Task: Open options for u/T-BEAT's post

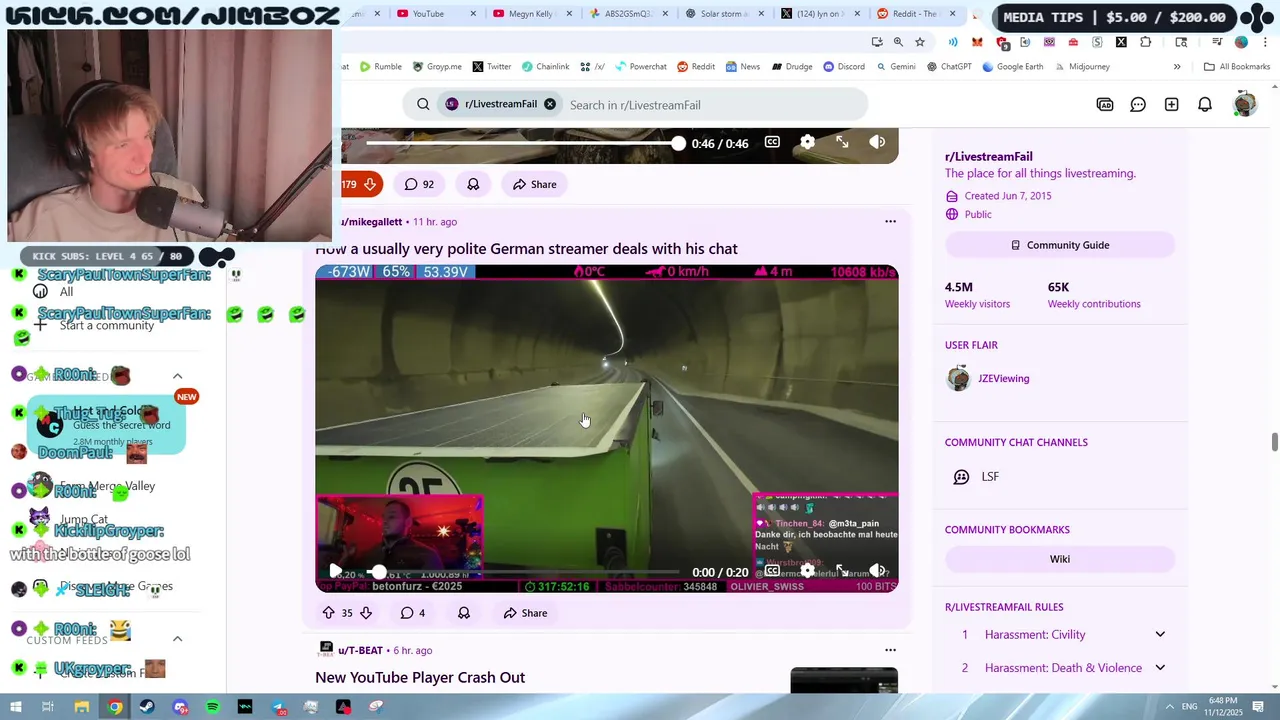Action: [890, 650]
